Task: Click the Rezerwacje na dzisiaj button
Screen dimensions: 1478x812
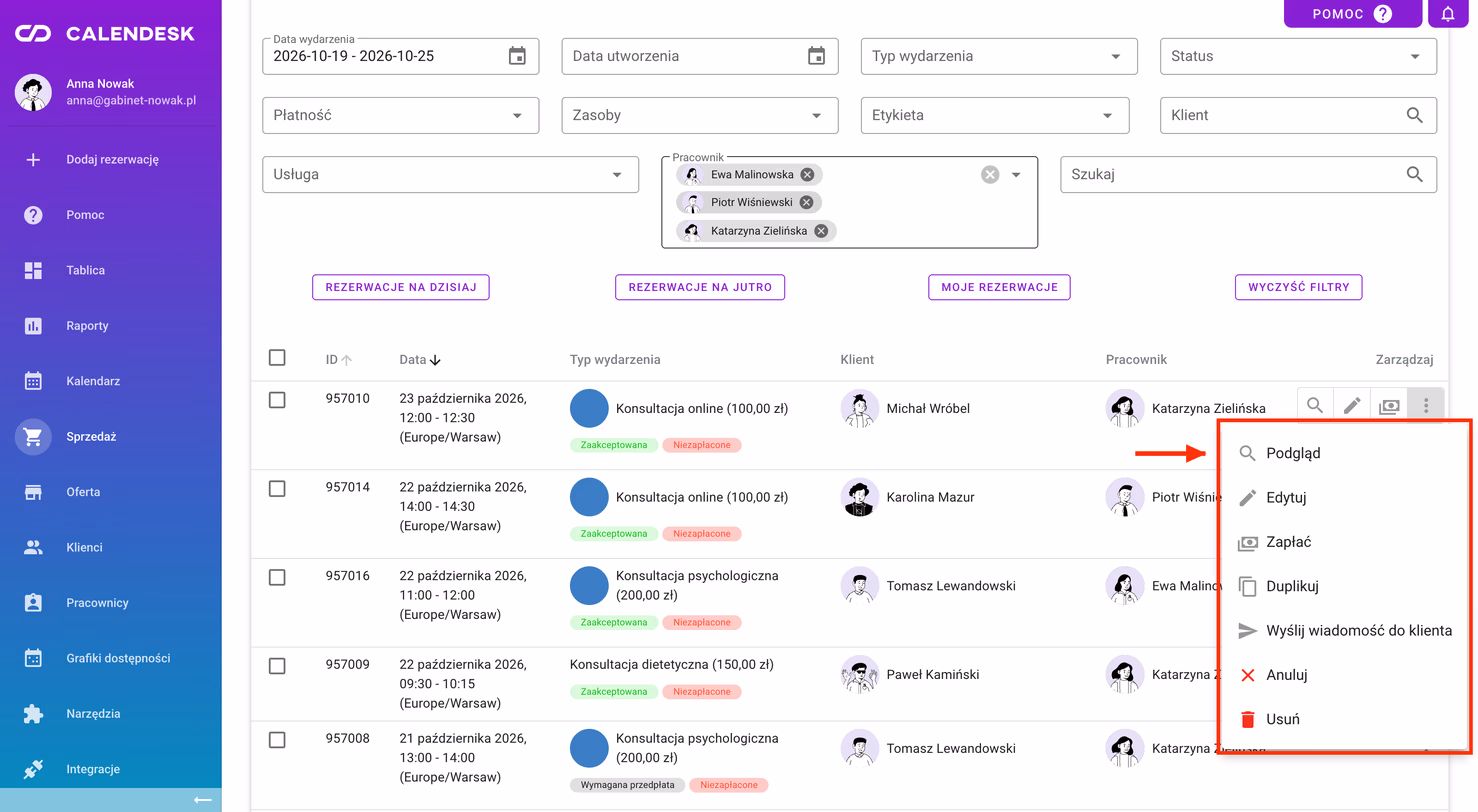Action: click(401, 287)
